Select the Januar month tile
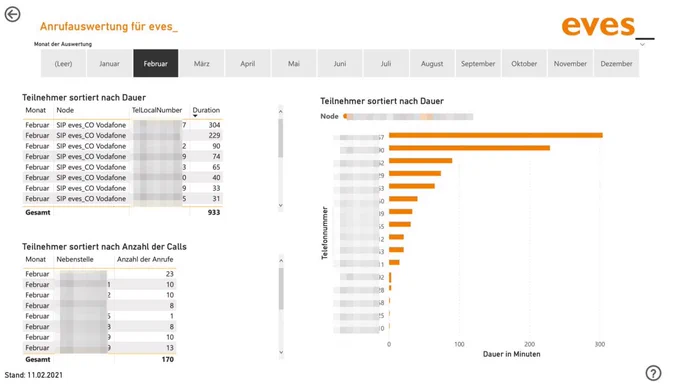This screenshot has width=680, height=387. pyautogui.click(x=109, y=63)
